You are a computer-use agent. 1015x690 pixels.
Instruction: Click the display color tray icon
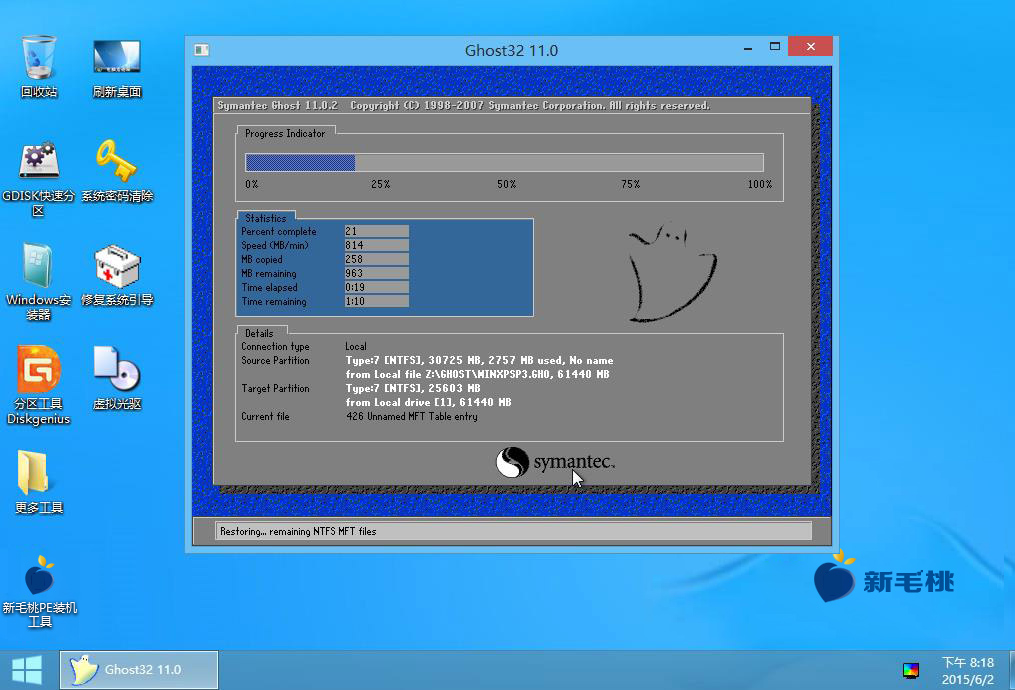tap(911, 671)
